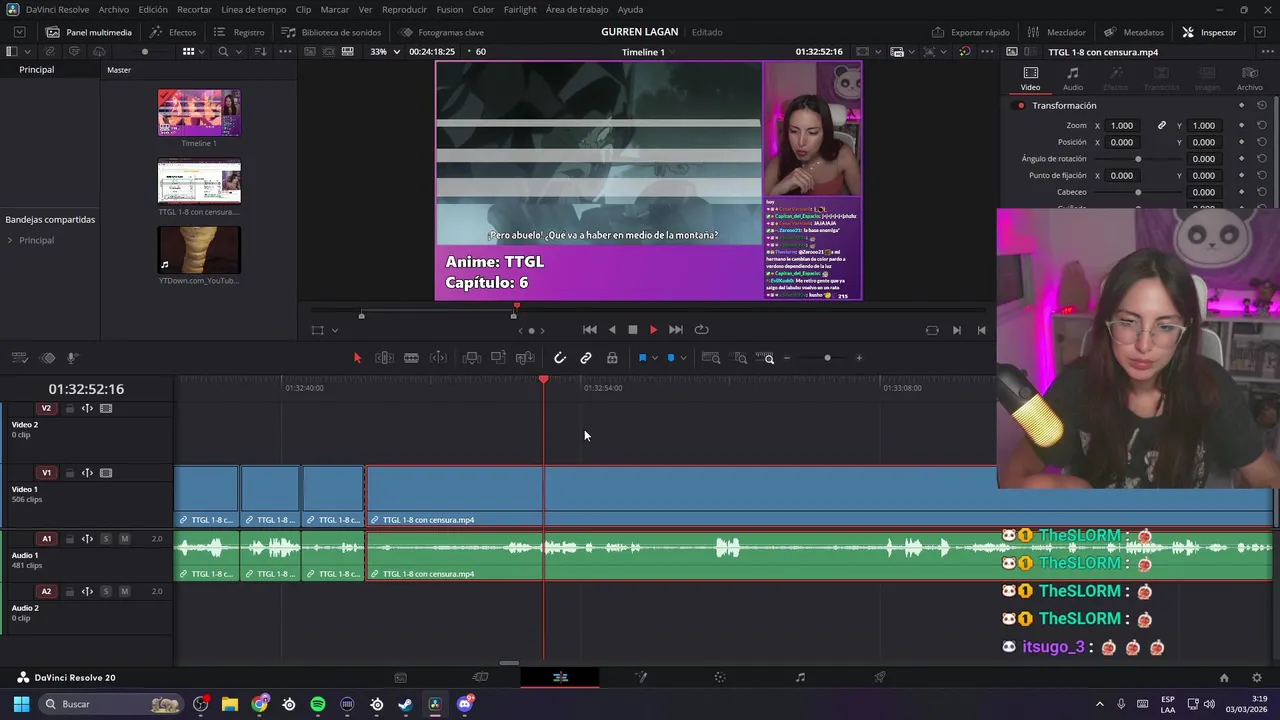Open timeline view options icon

coord(19,358)
